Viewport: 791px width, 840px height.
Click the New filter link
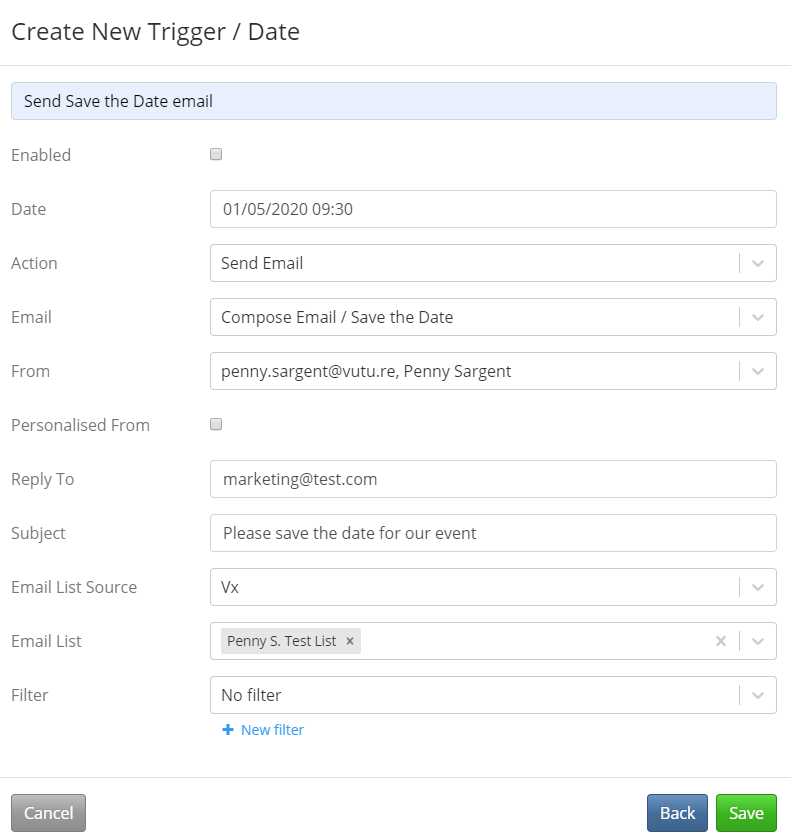(x=269, y=730)
